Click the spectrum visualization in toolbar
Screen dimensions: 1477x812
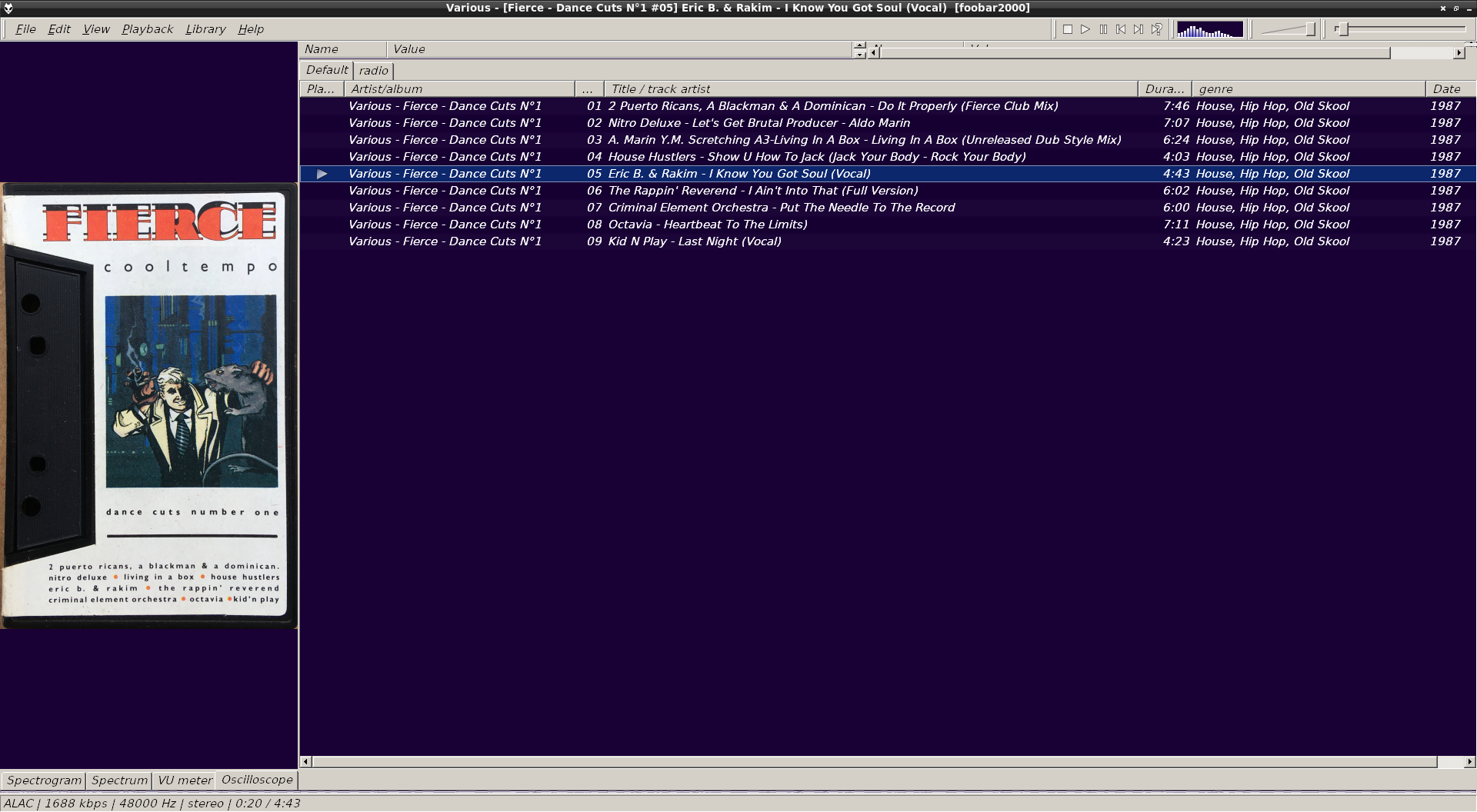click(x=1210, y=29)
